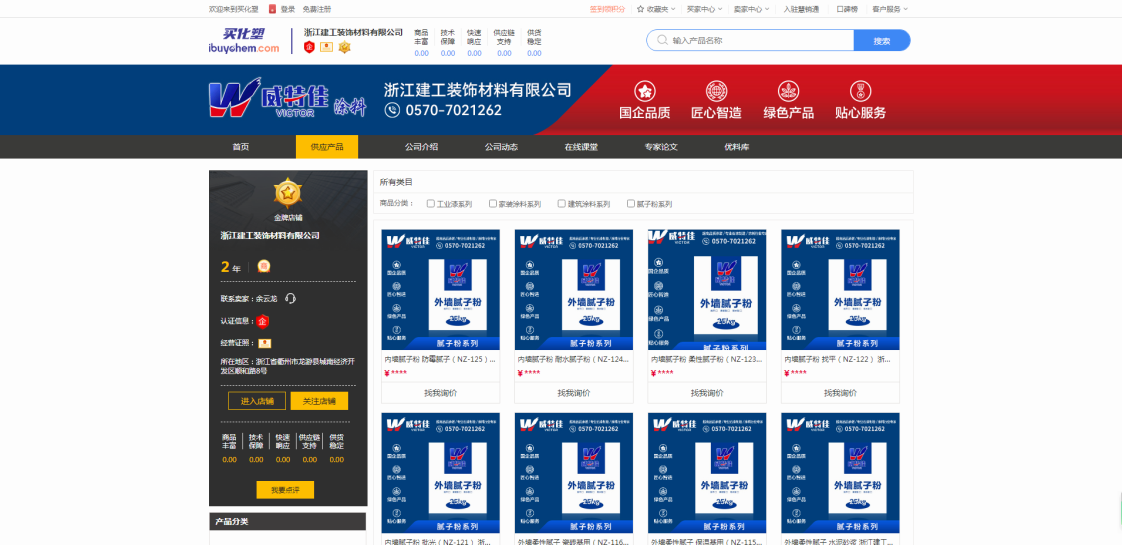Viewport: 1122px width, 545px height.
Task: Open the 优料库 tab
Action: (x=736, y=147)
